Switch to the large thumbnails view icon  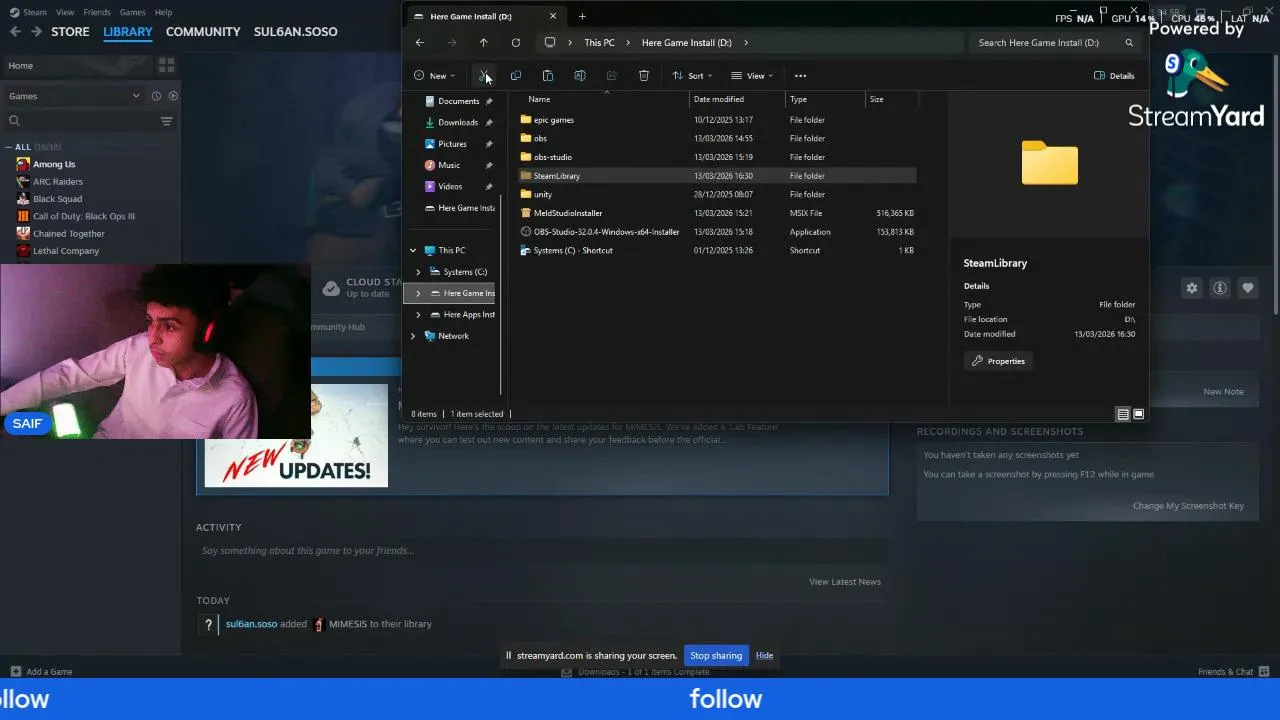coord(1138,414)
